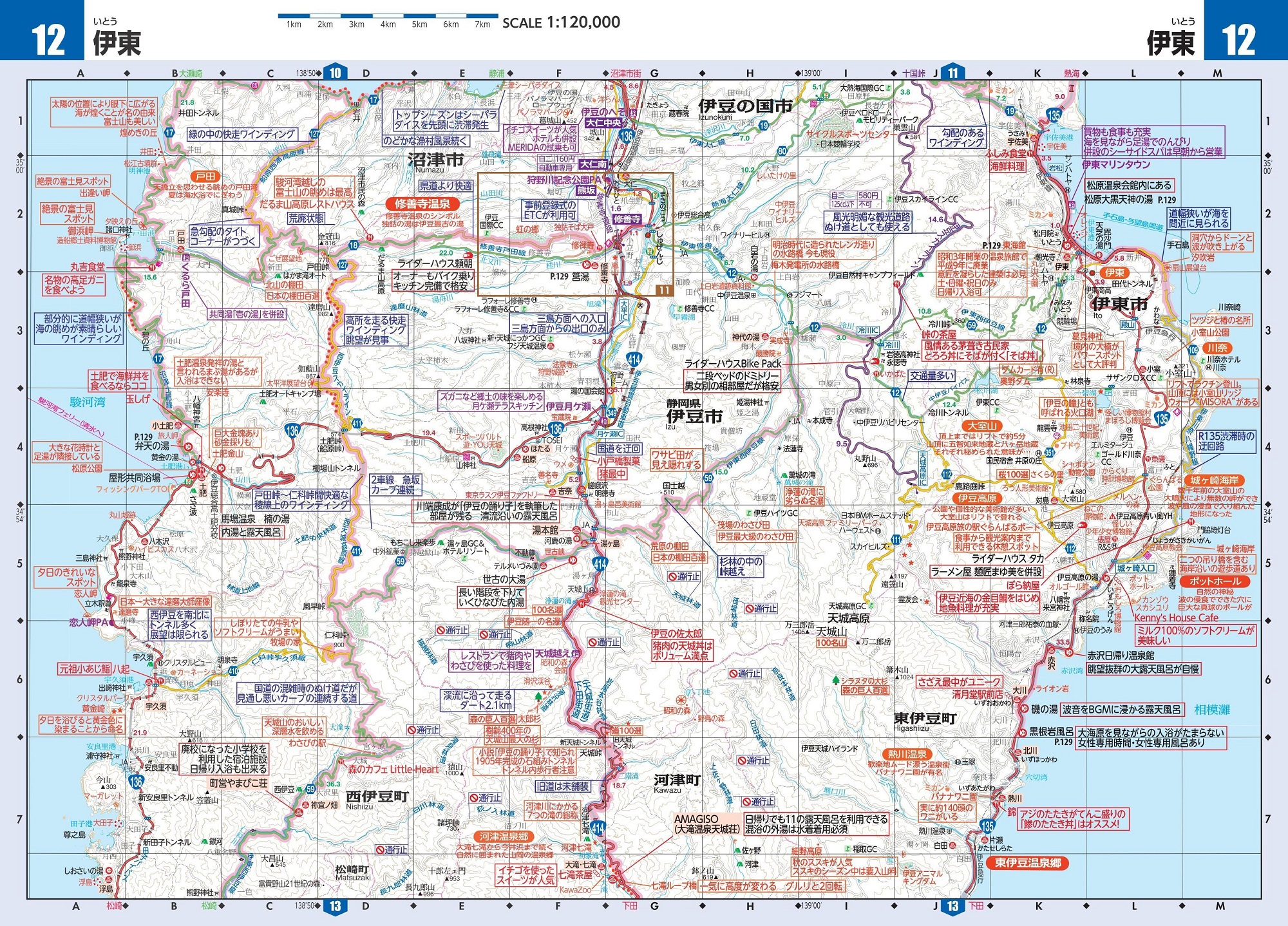Select the ポットホール orange badge
Viewport: 1288px width, 926px height.
1215,581
